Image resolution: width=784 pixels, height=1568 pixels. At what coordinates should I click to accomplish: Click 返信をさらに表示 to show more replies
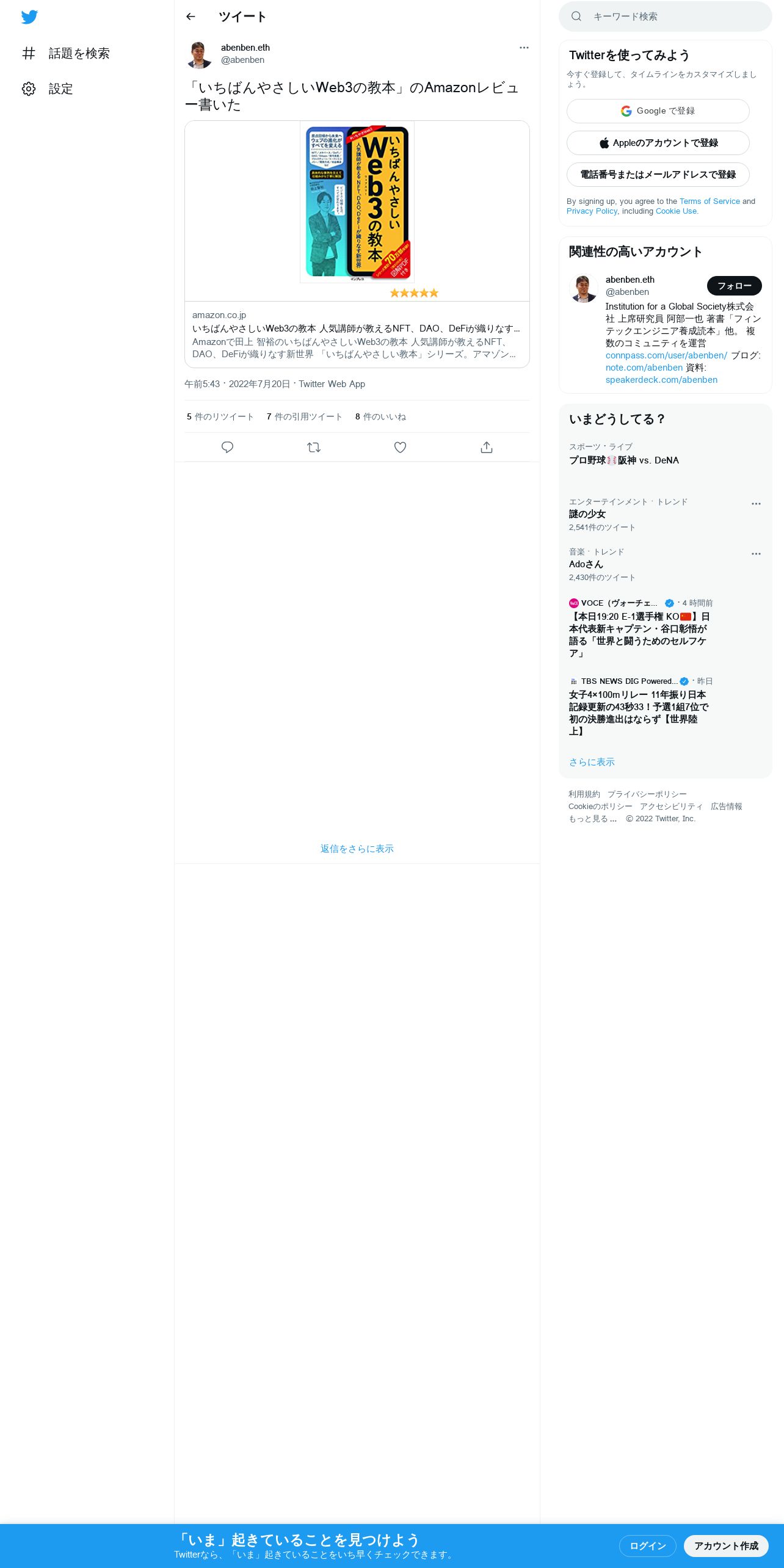pyautogui.click(x=357, y=849)
